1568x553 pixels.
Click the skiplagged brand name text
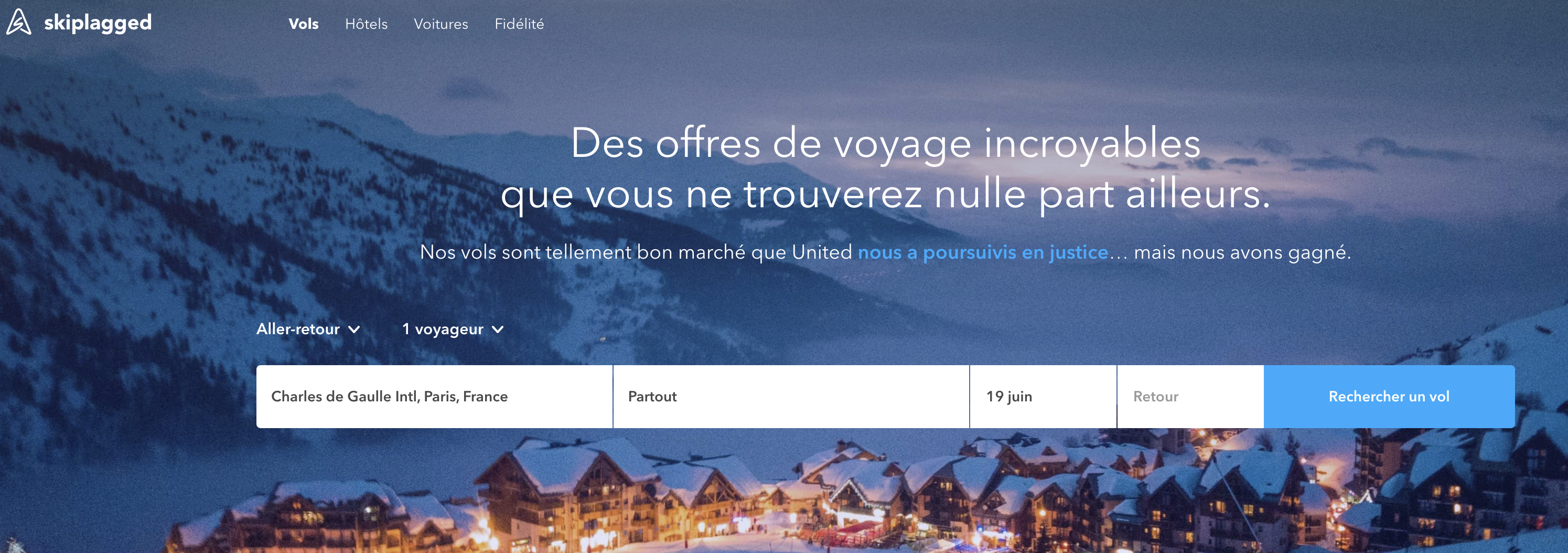[98, 23]
